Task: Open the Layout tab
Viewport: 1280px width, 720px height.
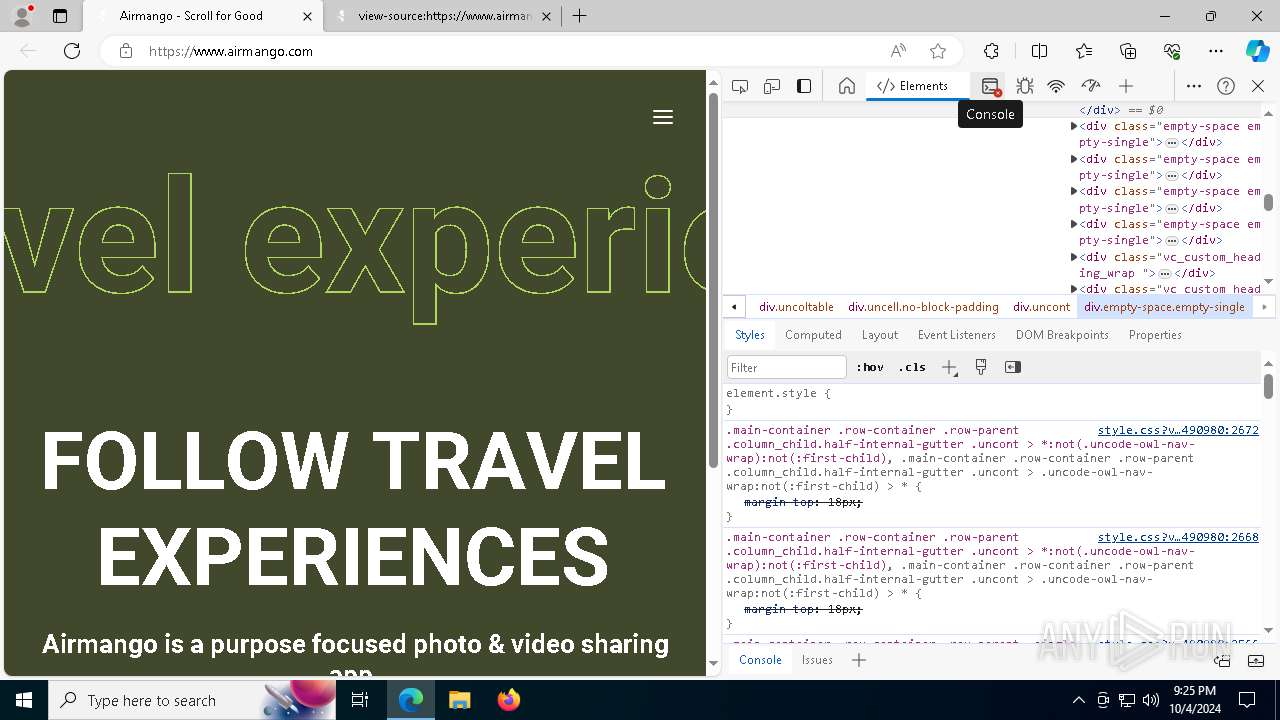Action: (880, 335)
